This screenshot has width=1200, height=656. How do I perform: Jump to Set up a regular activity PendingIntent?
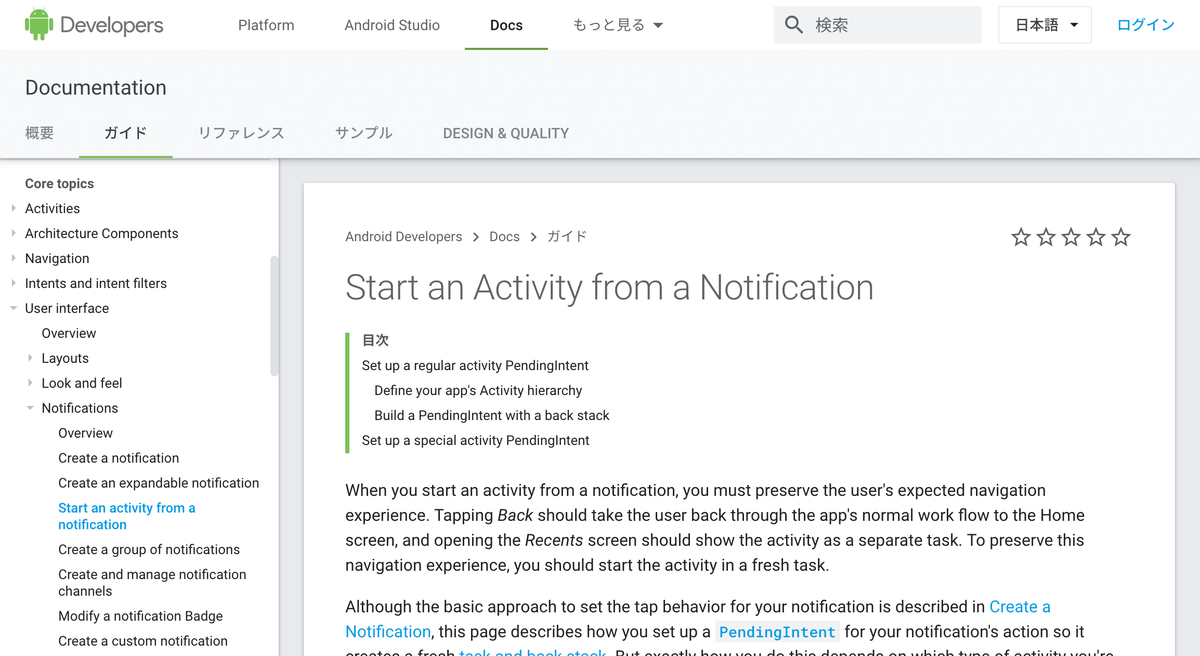coord(475,365)
